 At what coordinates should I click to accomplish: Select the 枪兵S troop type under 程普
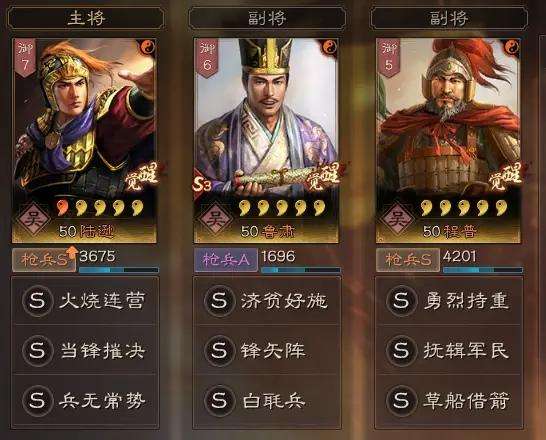click(x=408, y=260)
